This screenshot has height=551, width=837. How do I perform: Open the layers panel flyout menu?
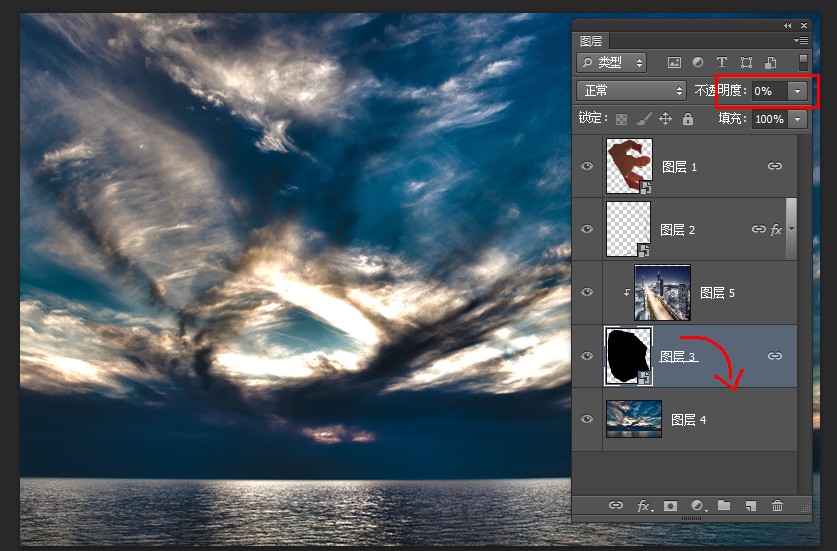tap(800, 41)
